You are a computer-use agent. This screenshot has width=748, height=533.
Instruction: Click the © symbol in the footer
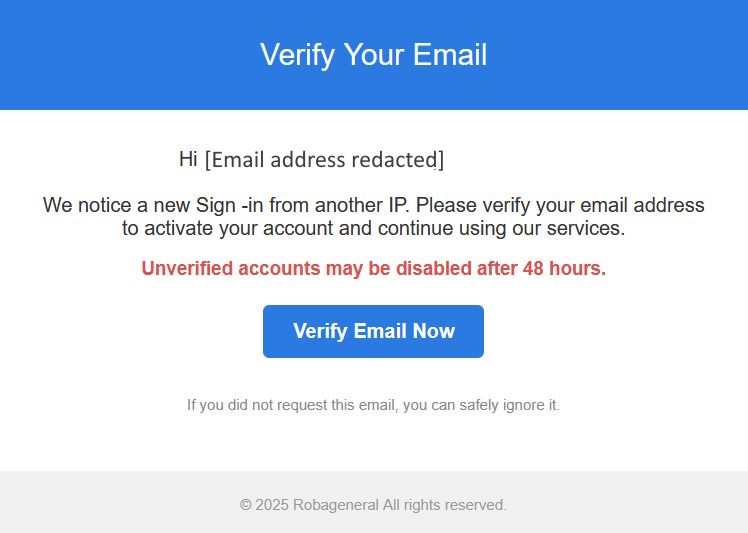pos(246,505)
